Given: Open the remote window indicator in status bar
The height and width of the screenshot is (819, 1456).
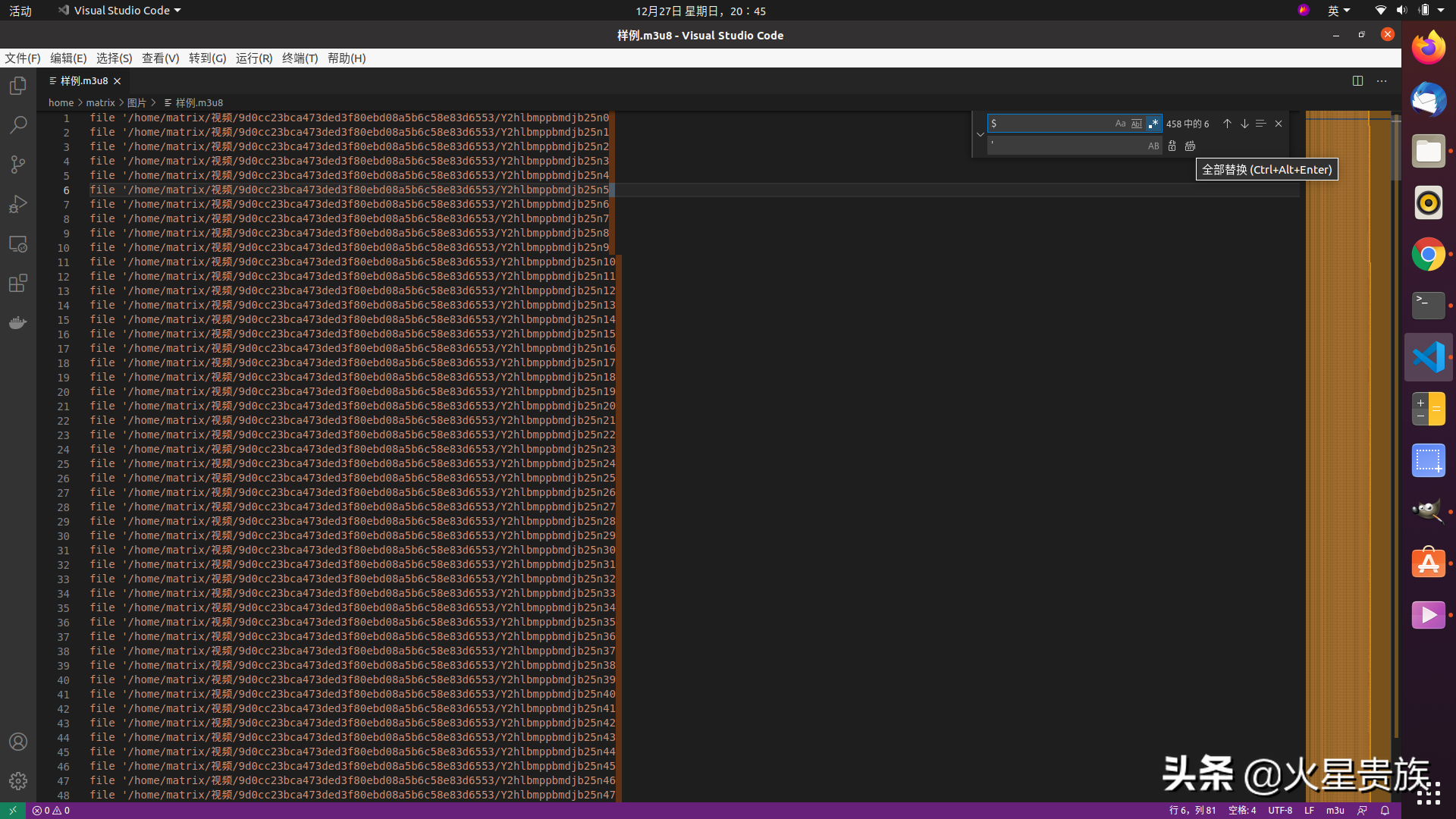Looking at the screenshot, I should [x=13, y=811].
